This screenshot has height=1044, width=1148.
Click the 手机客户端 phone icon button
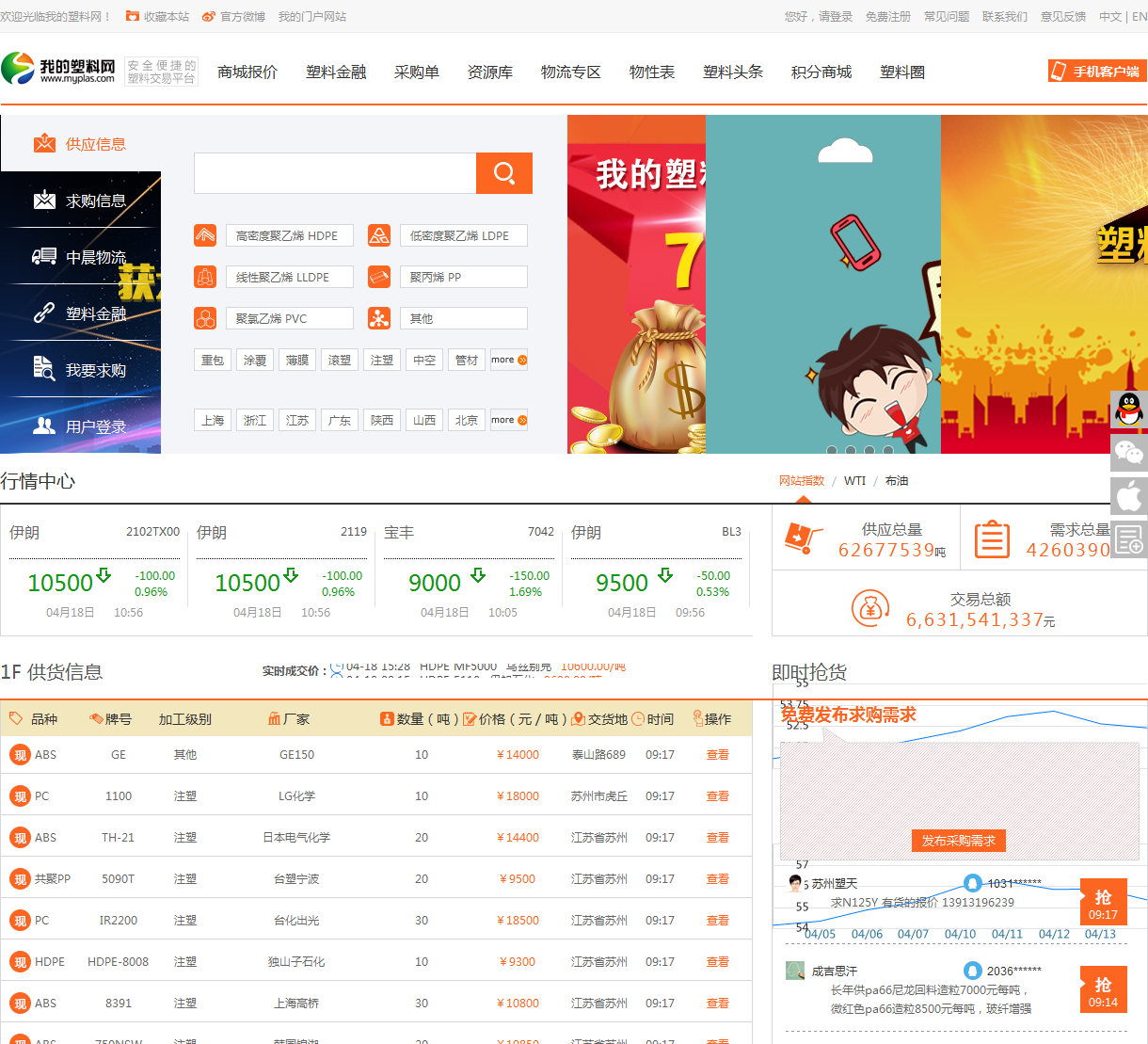[x=1097, y=71]
